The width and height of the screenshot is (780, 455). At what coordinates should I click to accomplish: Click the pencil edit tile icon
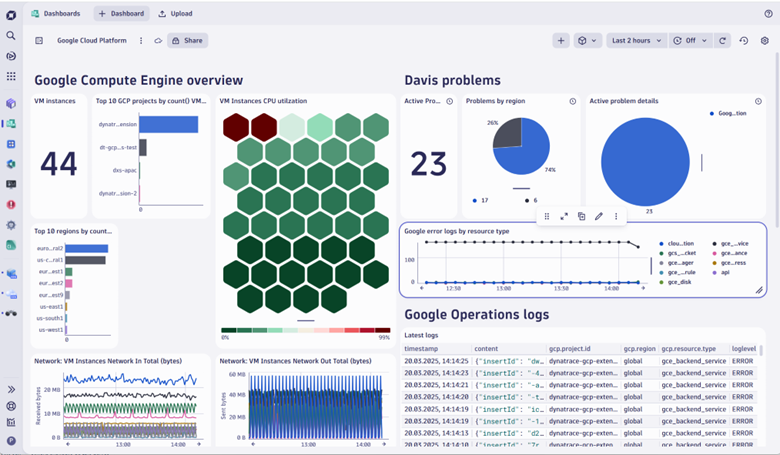(599, 216)
